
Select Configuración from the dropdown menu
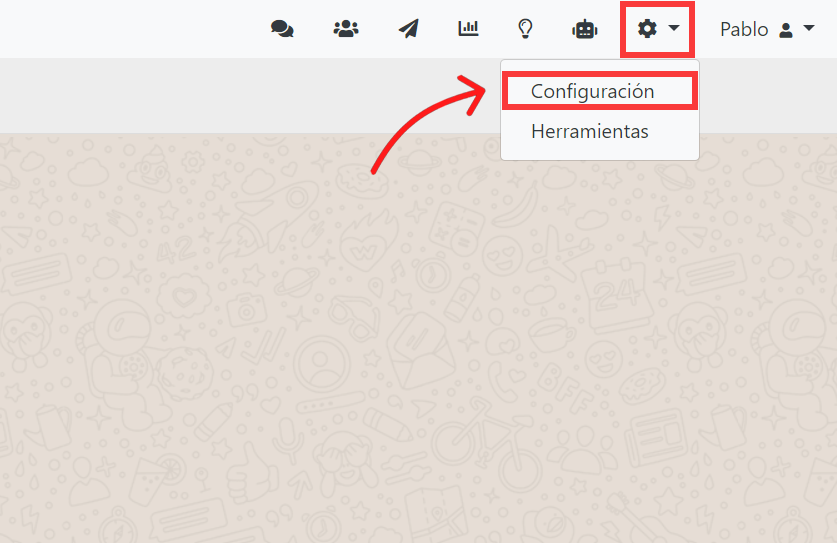(x=593, y=91)
